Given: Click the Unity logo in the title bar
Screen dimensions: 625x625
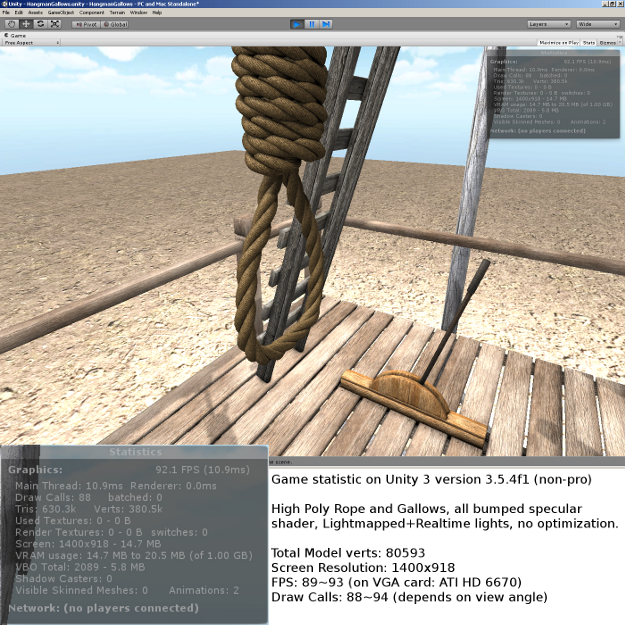Looking at the screenshot, I should tap(4, 4).
